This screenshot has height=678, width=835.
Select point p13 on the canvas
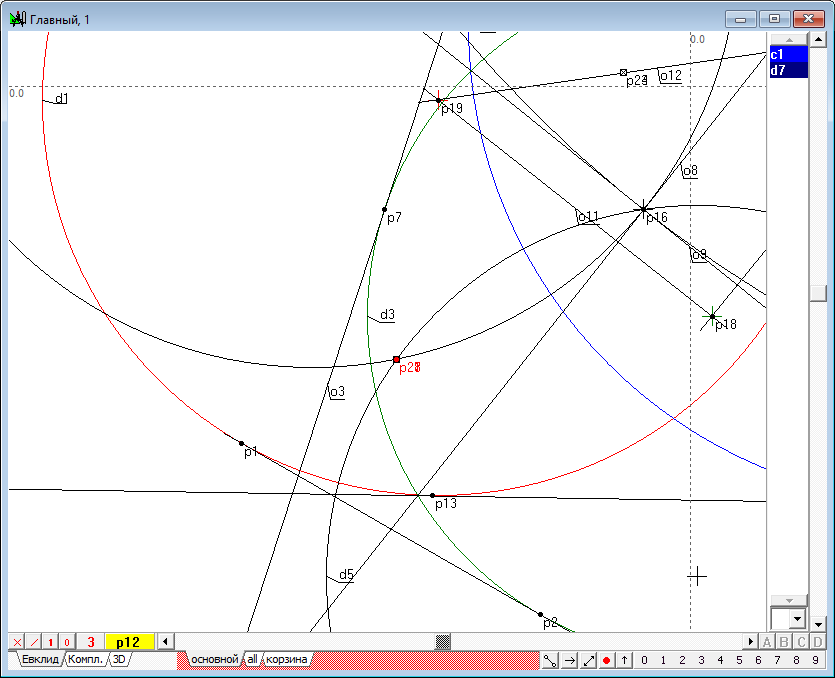click(432, 495)
